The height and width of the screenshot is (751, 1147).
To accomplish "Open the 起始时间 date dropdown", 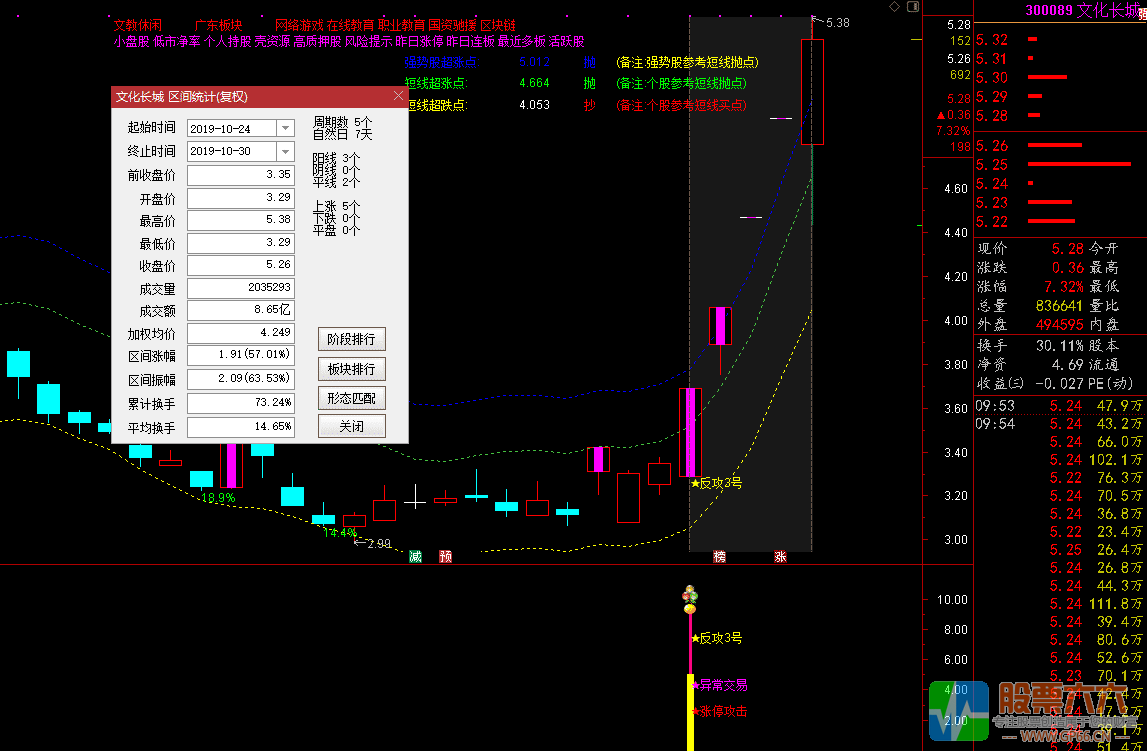I will click(285, 128).
